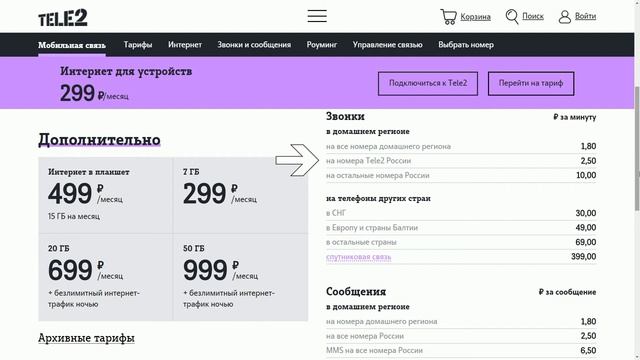This screenshot has height=360, width=640.
Task: Open the Поиск link
Action: (533, 16)
